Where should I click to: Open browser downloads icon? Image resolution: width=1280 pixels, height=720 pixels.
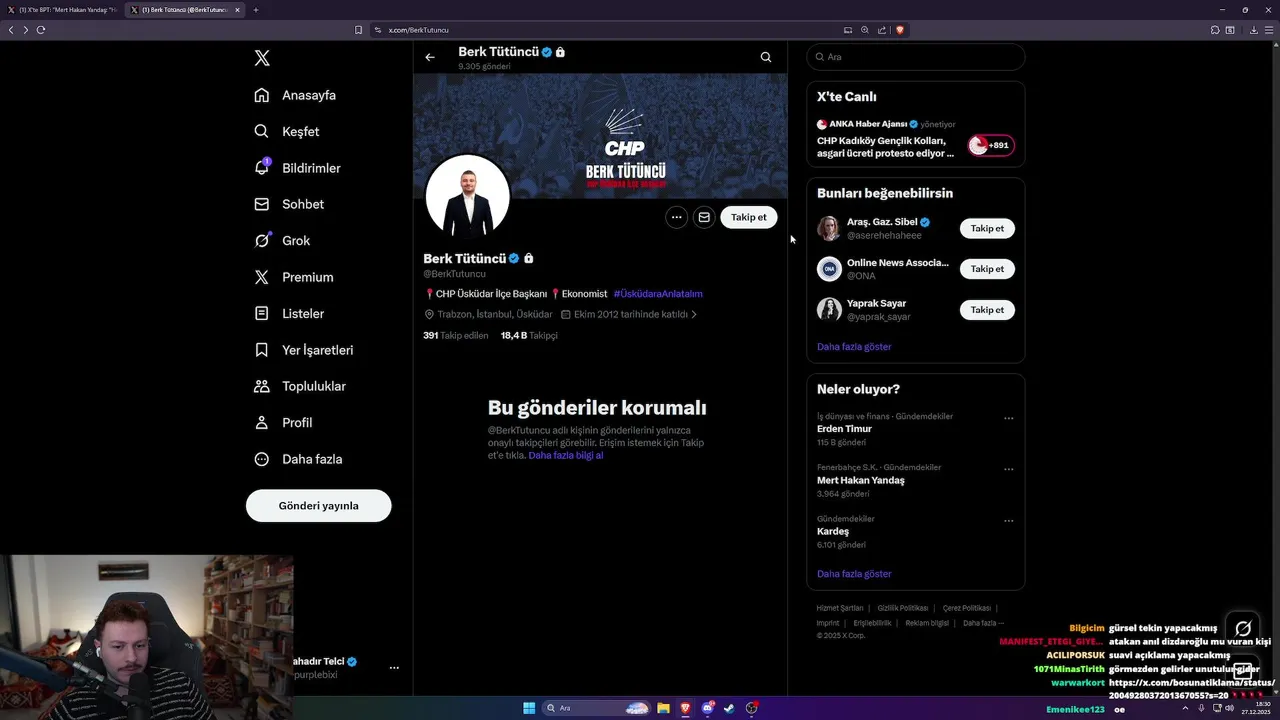click(x=1254, y=30)
